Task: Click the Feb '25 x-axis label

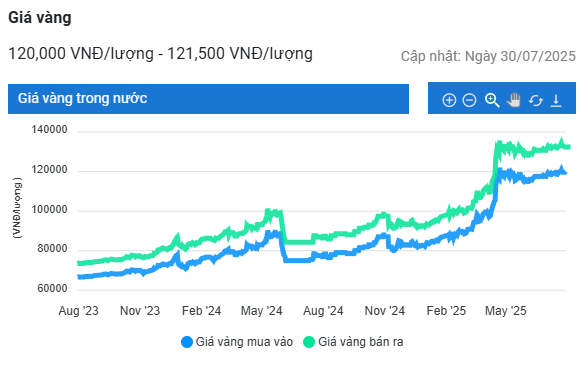Action: tap(446, 310)
